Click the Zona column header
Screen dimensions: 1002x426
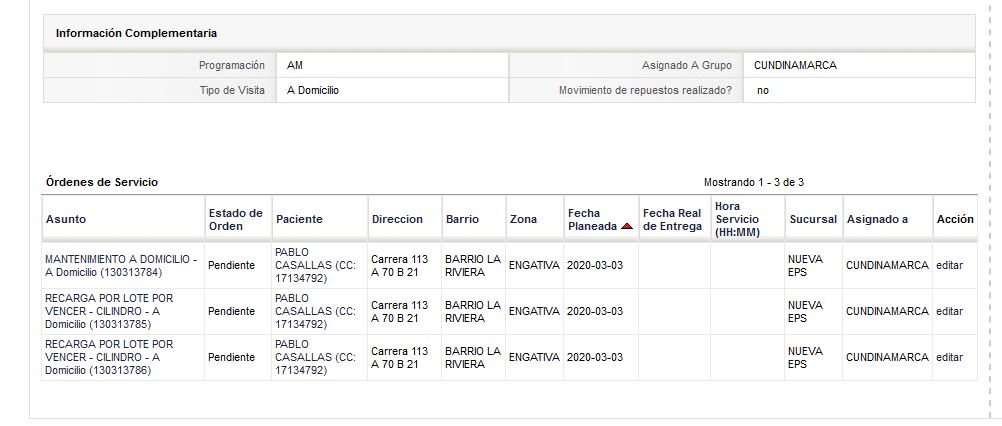(x=523, y=219)
